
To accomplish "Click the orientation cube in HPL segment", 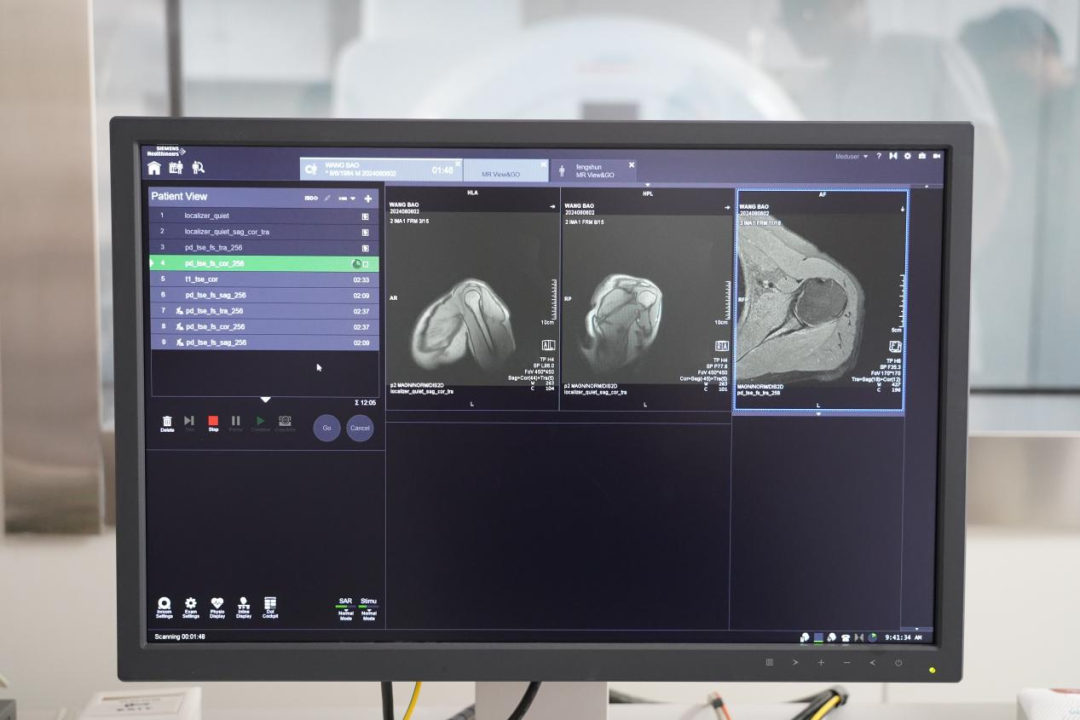I will (x=722, y=346).
